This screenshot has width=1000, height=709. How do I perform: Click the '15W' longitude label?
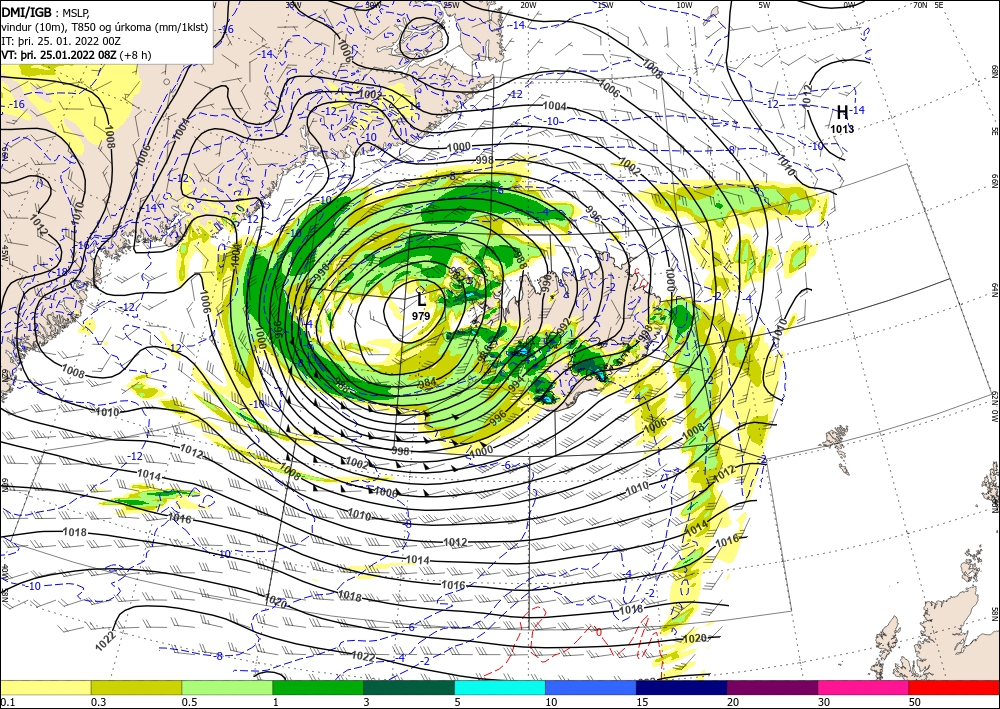click(x=605, y=5)
